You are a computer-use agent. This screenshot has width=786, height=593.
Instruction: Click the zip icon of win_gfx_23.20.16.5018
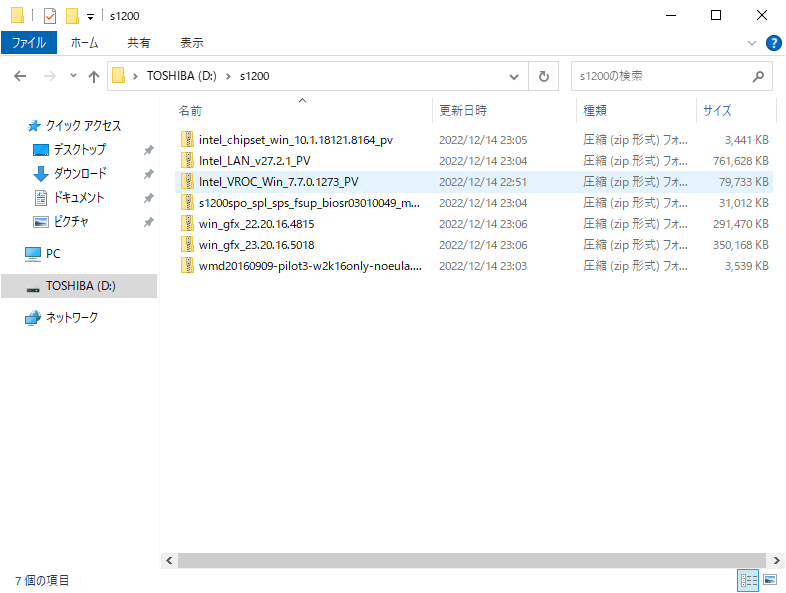pos(187,245)
